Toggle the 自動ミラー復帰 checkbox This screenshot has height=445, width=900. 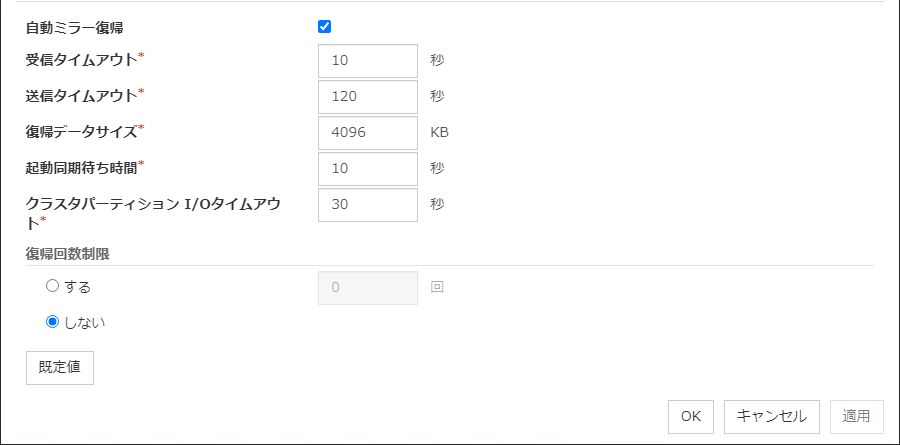pos(324,27)
